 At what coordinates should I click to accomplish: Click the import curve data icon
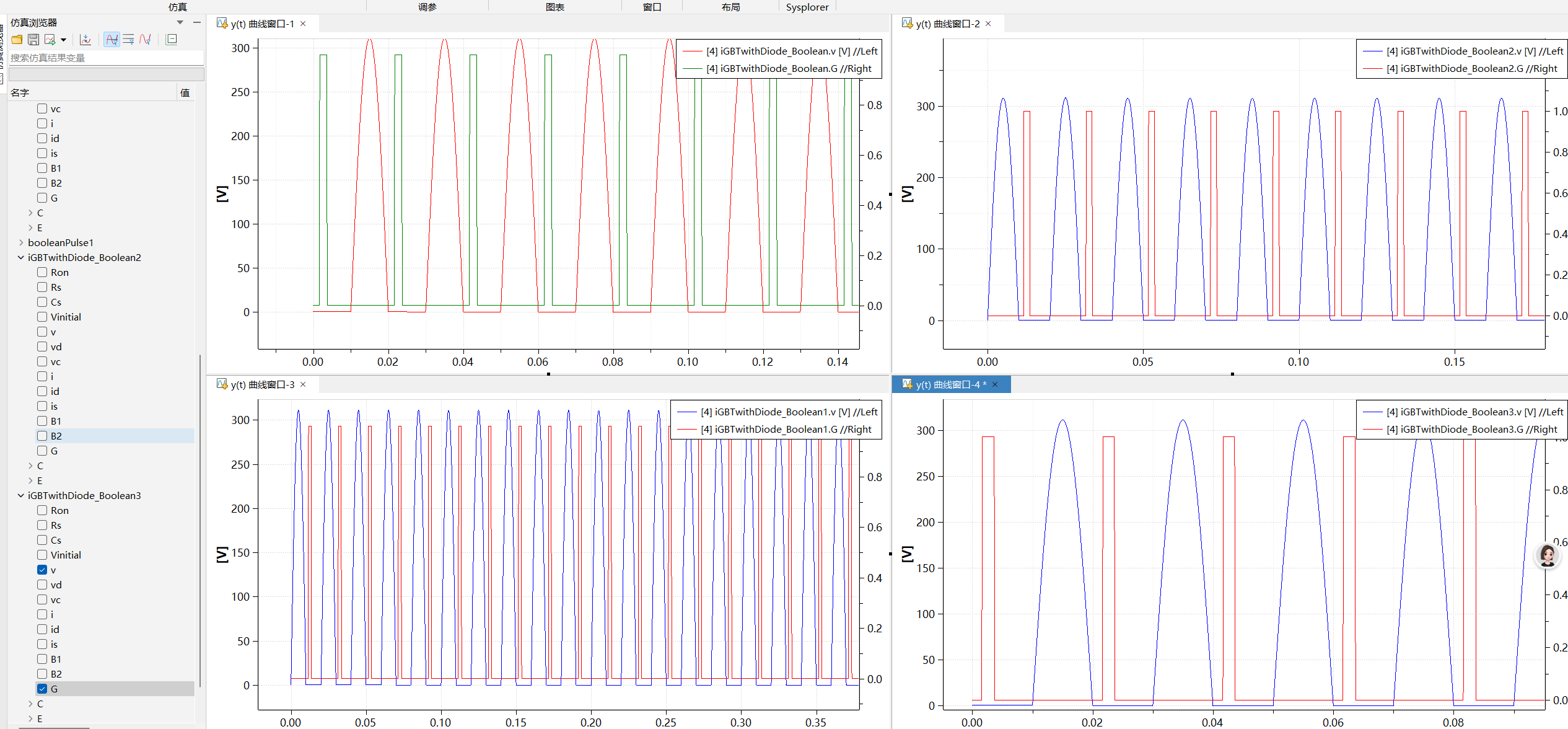click(x=85, y=40)
